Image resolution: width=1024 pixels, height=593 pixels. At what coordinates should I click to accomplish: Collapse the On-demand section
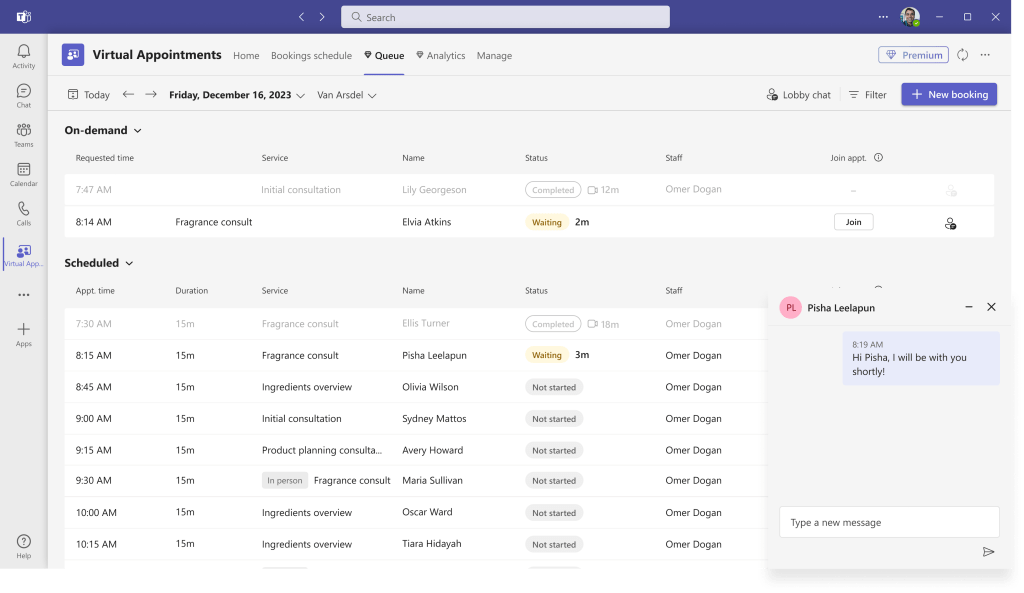pos(138,131)
